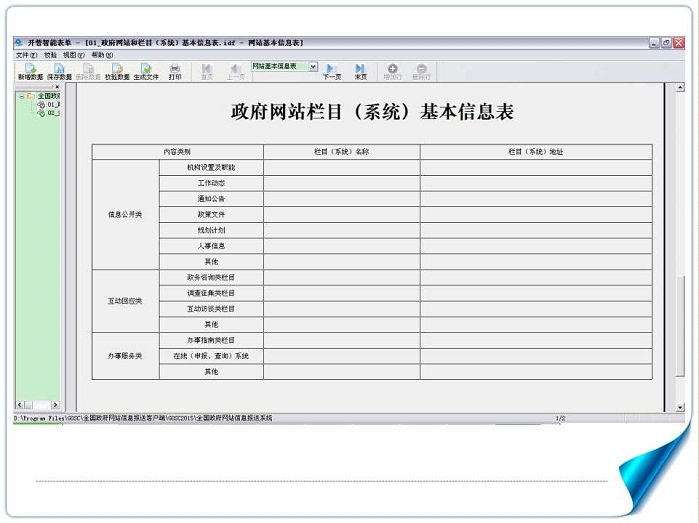
Task: Open the 文件(F) menu
Action: pos(26,55)
